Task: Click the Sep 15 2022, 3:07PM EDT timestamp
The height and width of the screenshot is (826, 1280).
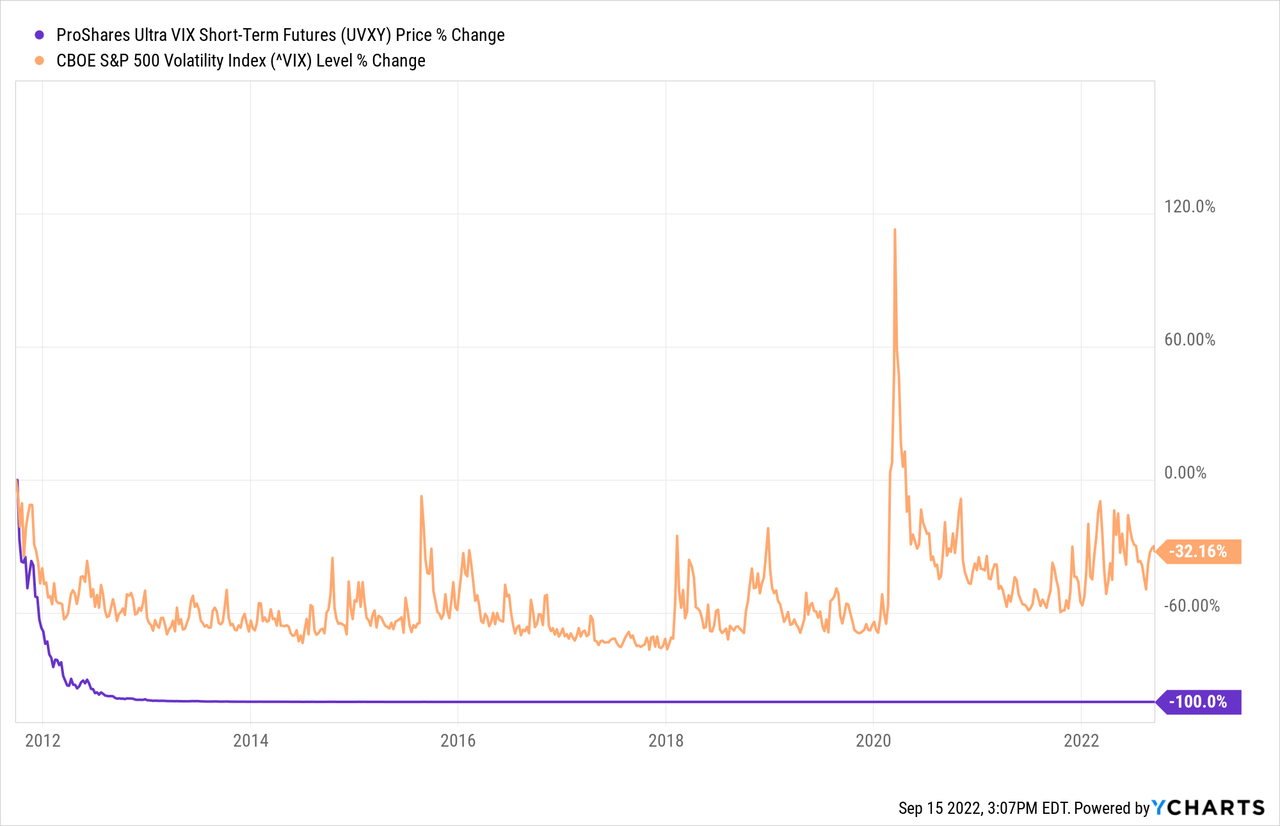Action: 982,808
